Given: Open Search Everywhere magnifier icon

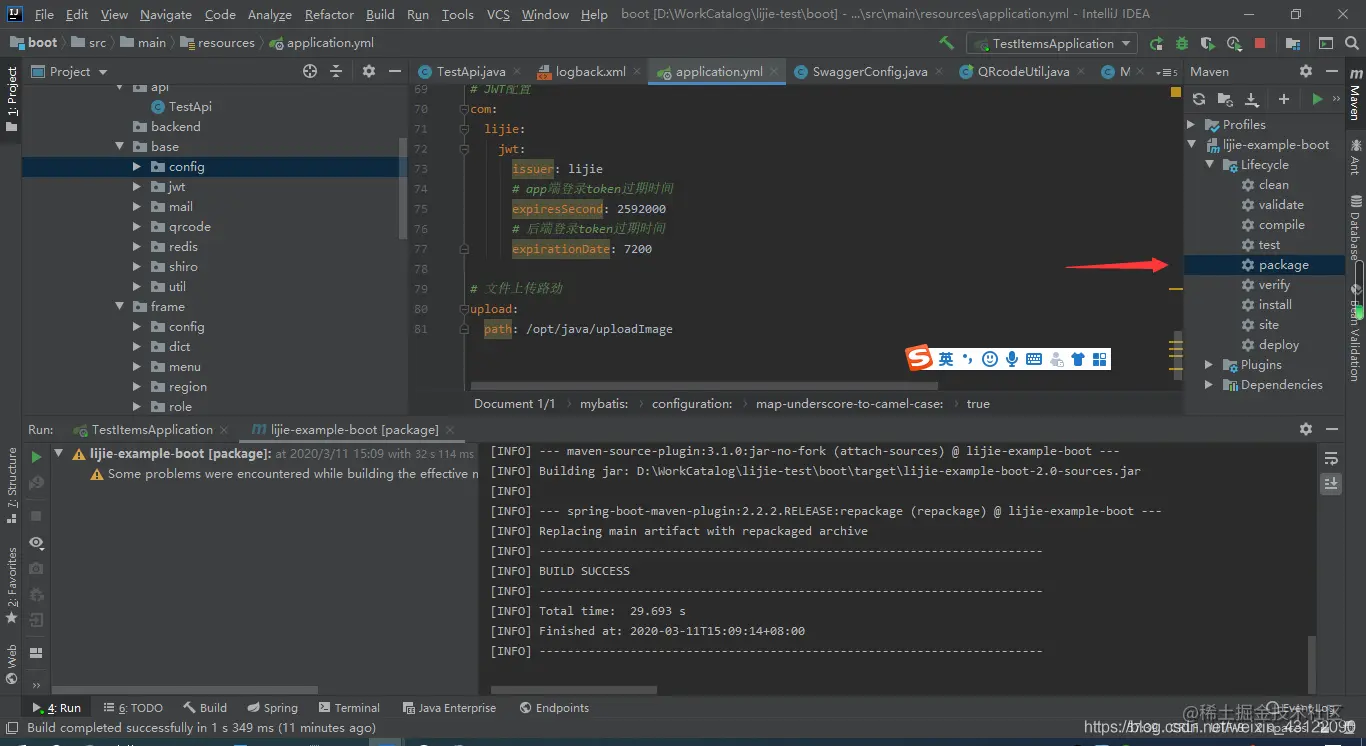Looking at the screenshot, I should (x=1351, y=43).
